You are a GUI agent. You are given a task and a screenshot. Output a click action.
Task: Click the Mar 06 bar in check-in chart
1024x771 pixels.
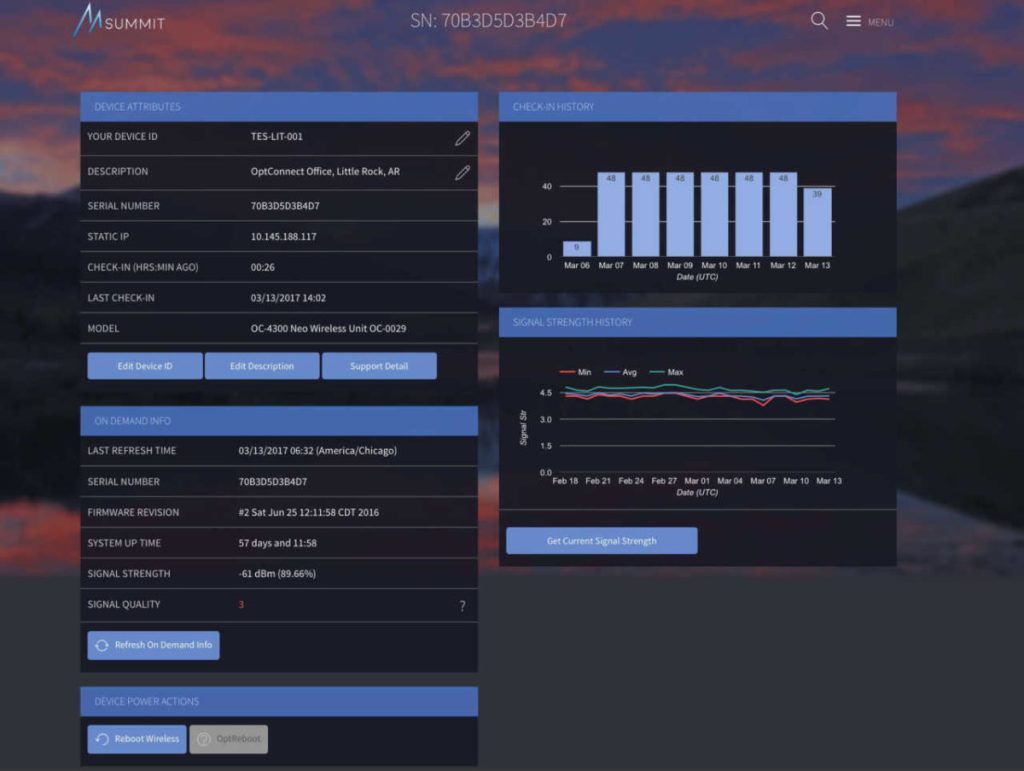coord(577,248)
